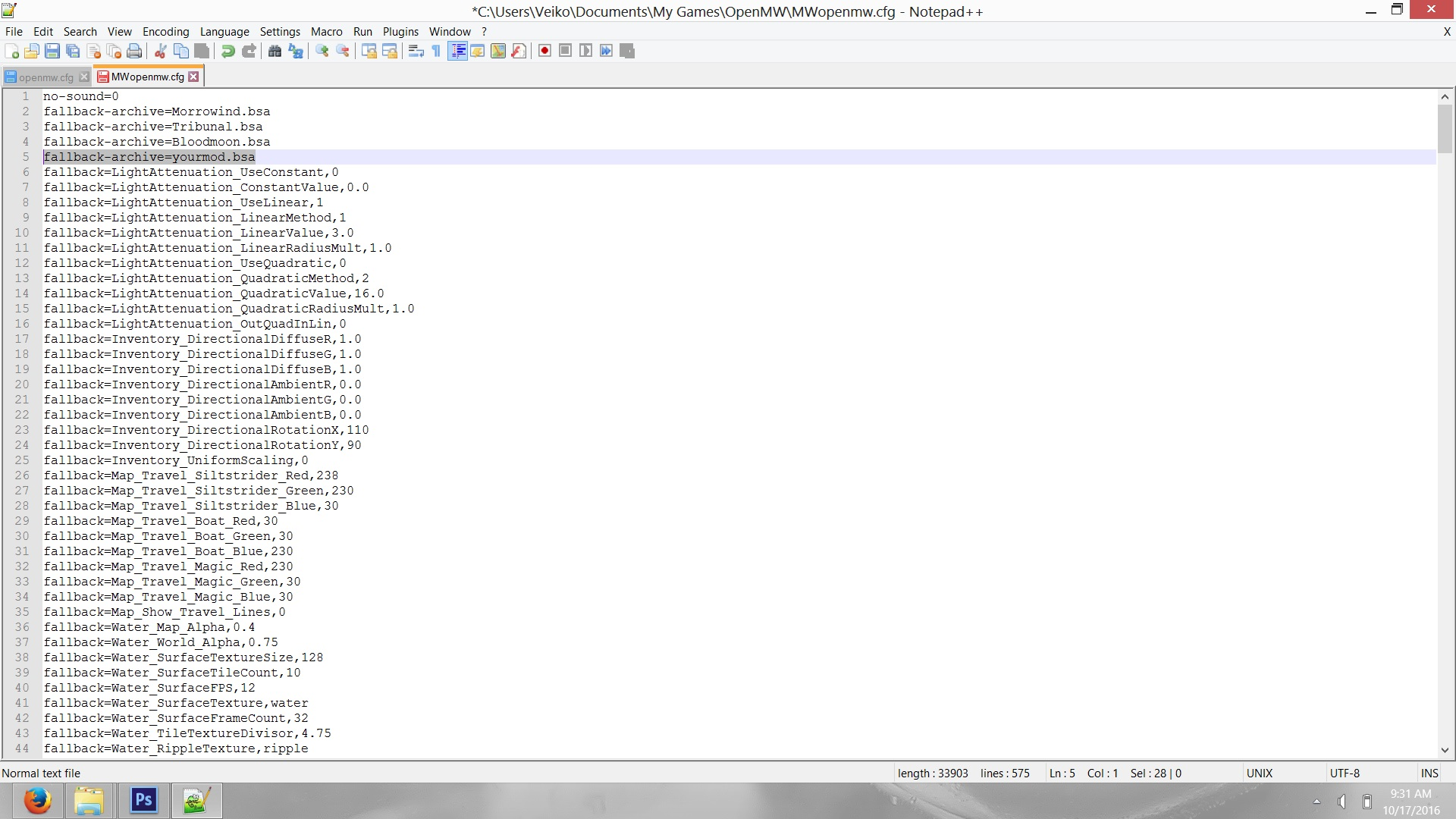Open the View menu

pyautogui.click(x=120, y=31)
